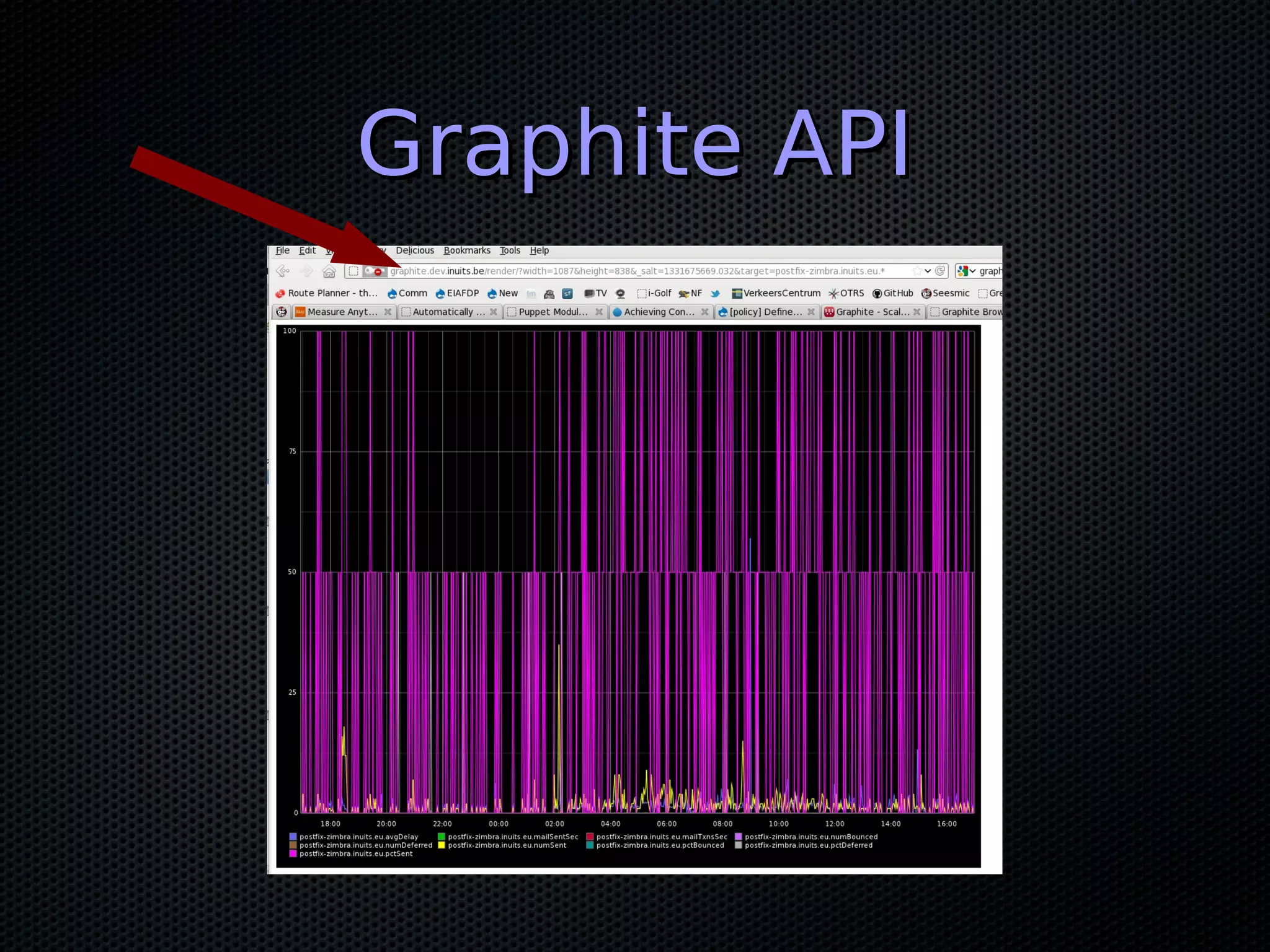Close the 'Measure Anyt...' tab
This screenshot has height=952, width=1270.
coord(388,312)
